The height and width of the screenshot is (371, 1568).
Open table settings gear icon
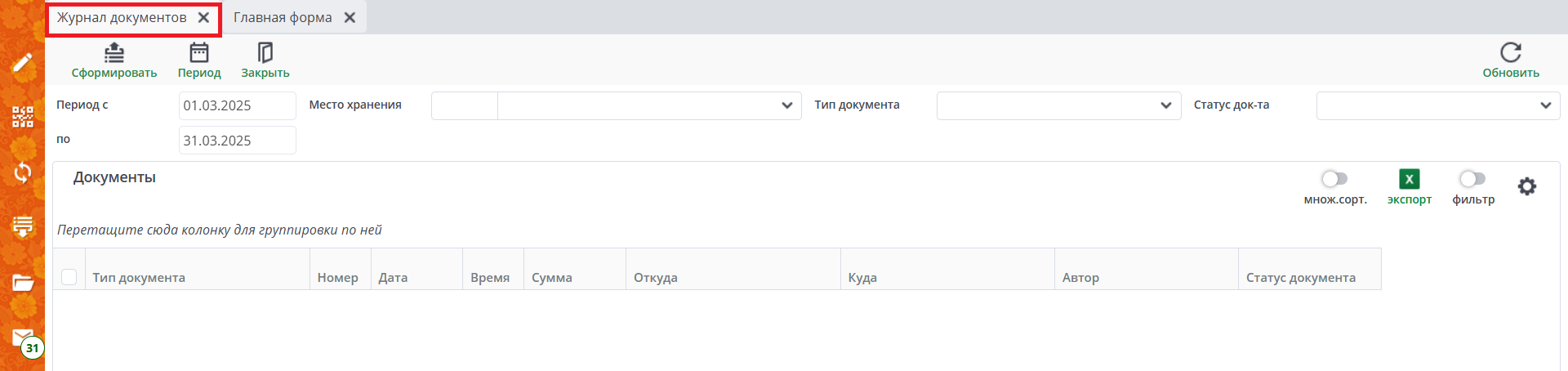1526,186
